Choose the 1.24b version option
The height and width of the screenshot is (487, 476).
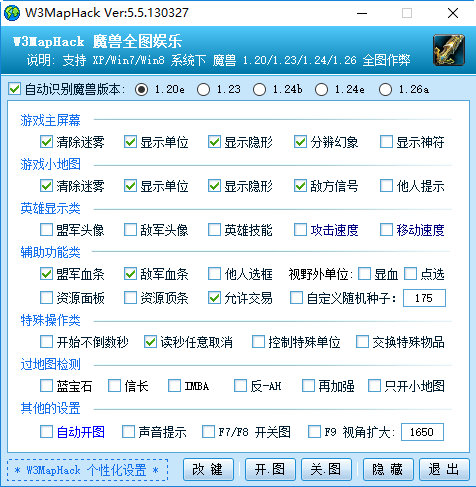coord(259,89)
